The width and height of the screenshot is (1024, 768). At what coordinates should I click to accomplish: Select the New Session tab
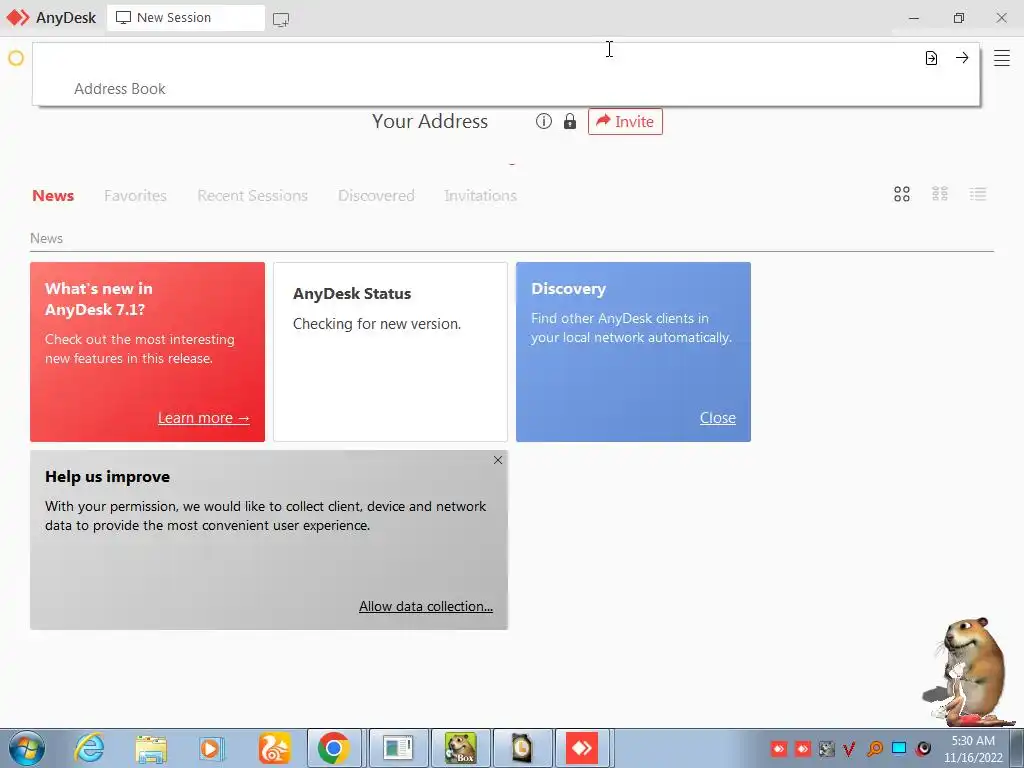pyautogui.click(x=185, y=18)
